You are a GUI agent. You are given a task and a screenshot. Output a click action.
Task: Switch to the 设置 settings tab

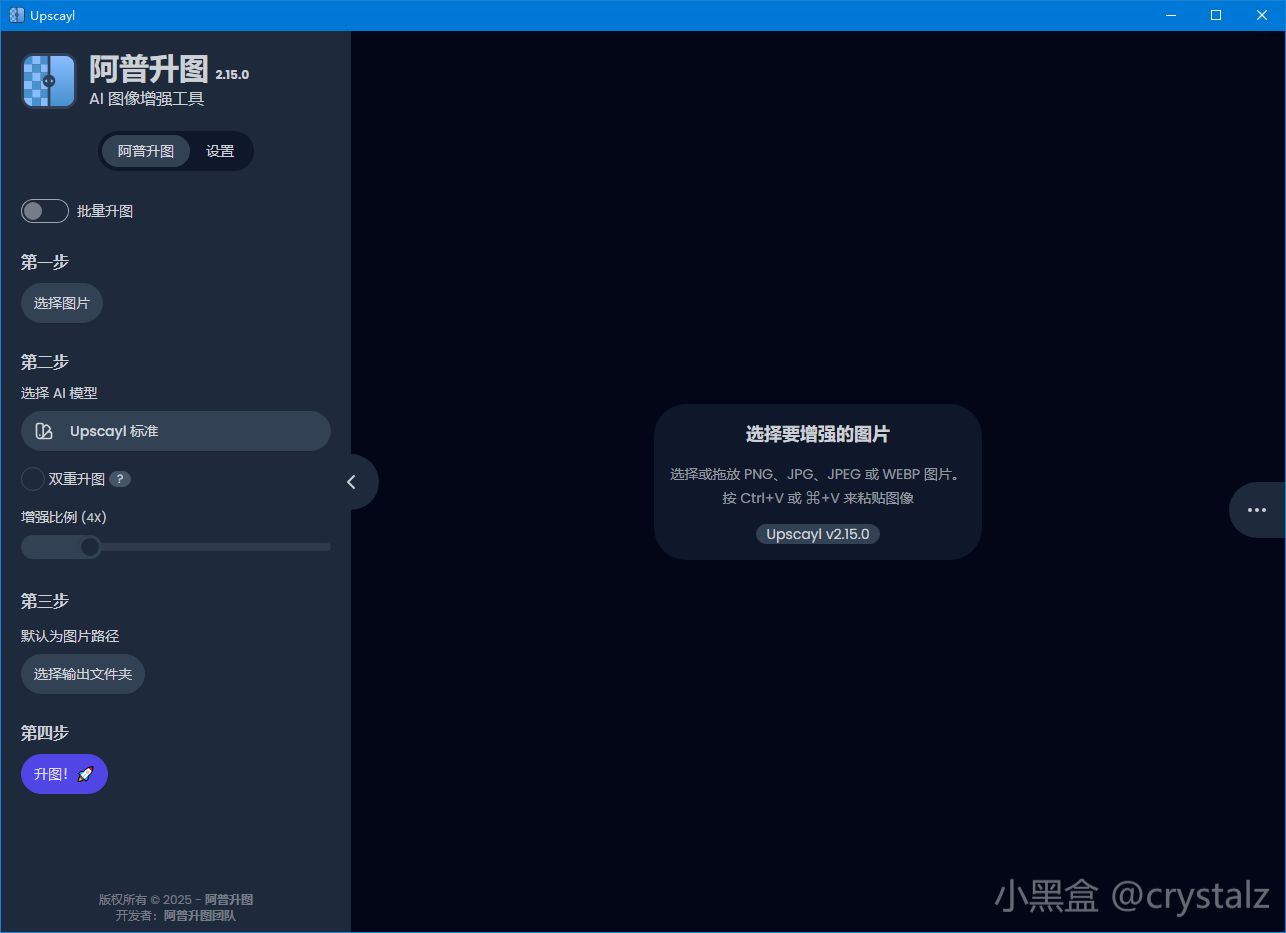[220, 151]
